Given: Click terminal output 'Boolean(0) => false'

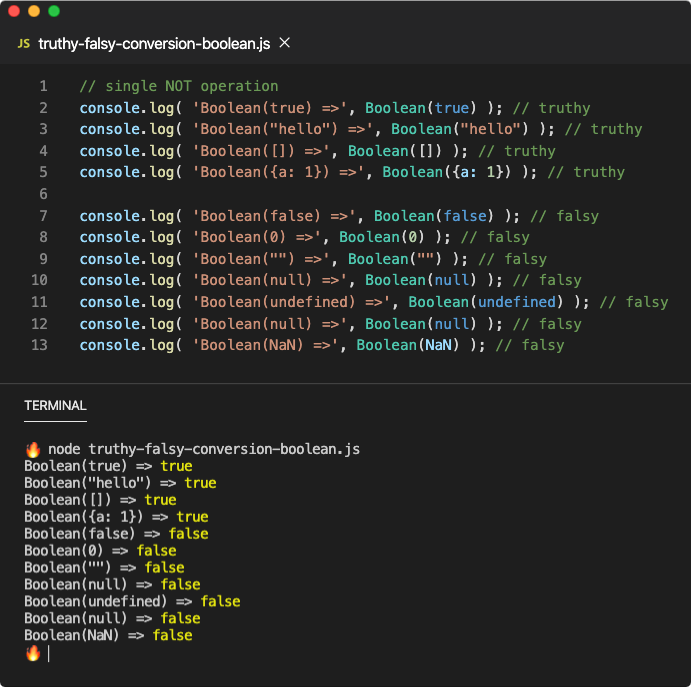Looking at the screenshot, I should tap(100, 551).
